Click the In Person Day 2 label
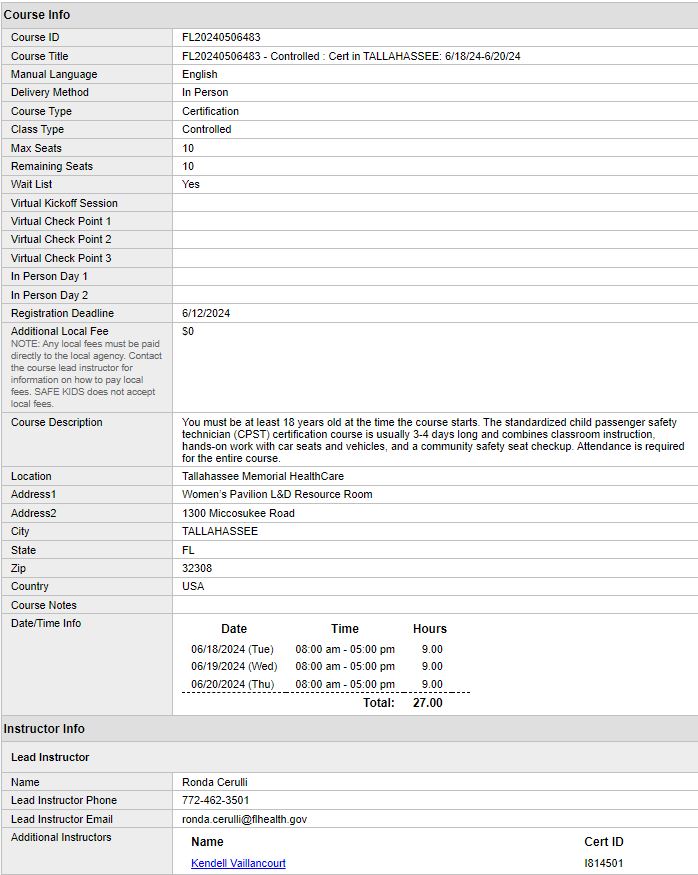698x875 pixels. 49,295
